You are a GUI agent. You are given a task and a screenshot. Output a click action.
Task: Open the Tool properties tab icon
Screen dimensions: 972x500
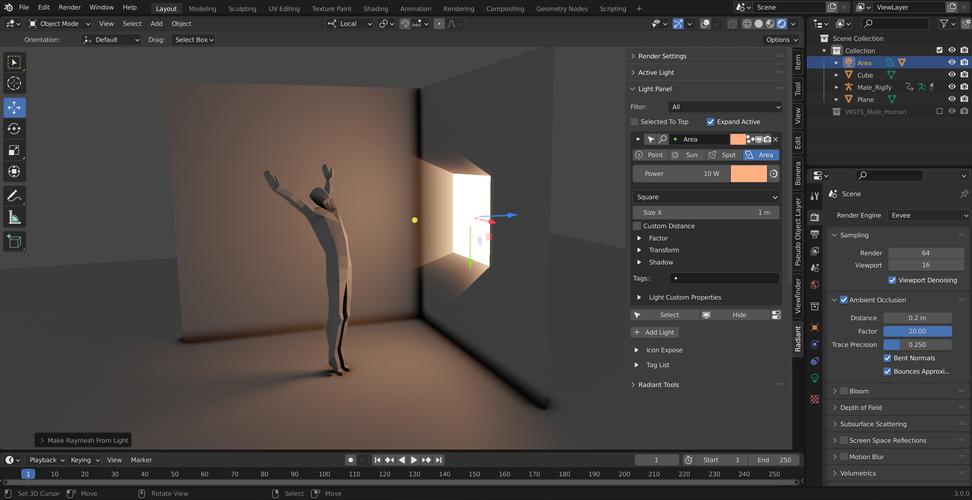[x=815, y=196]
